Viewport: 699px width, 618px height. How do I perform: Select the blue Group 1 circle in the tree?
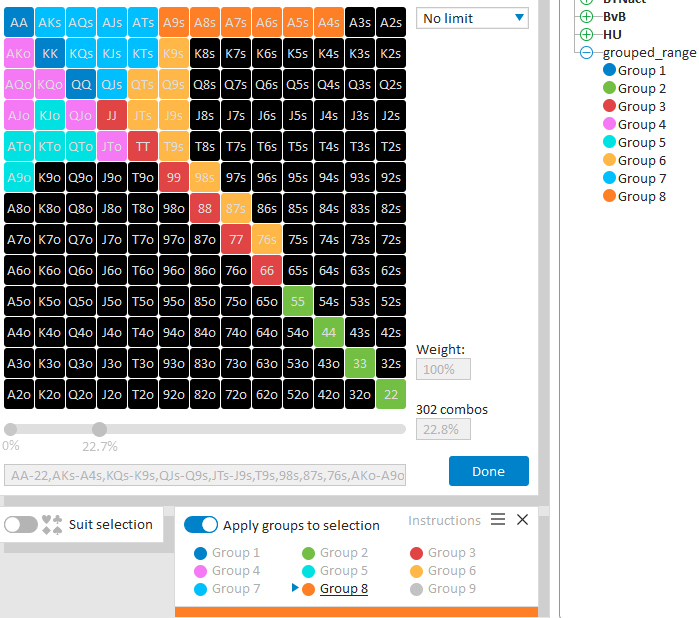tap(609, 70)
